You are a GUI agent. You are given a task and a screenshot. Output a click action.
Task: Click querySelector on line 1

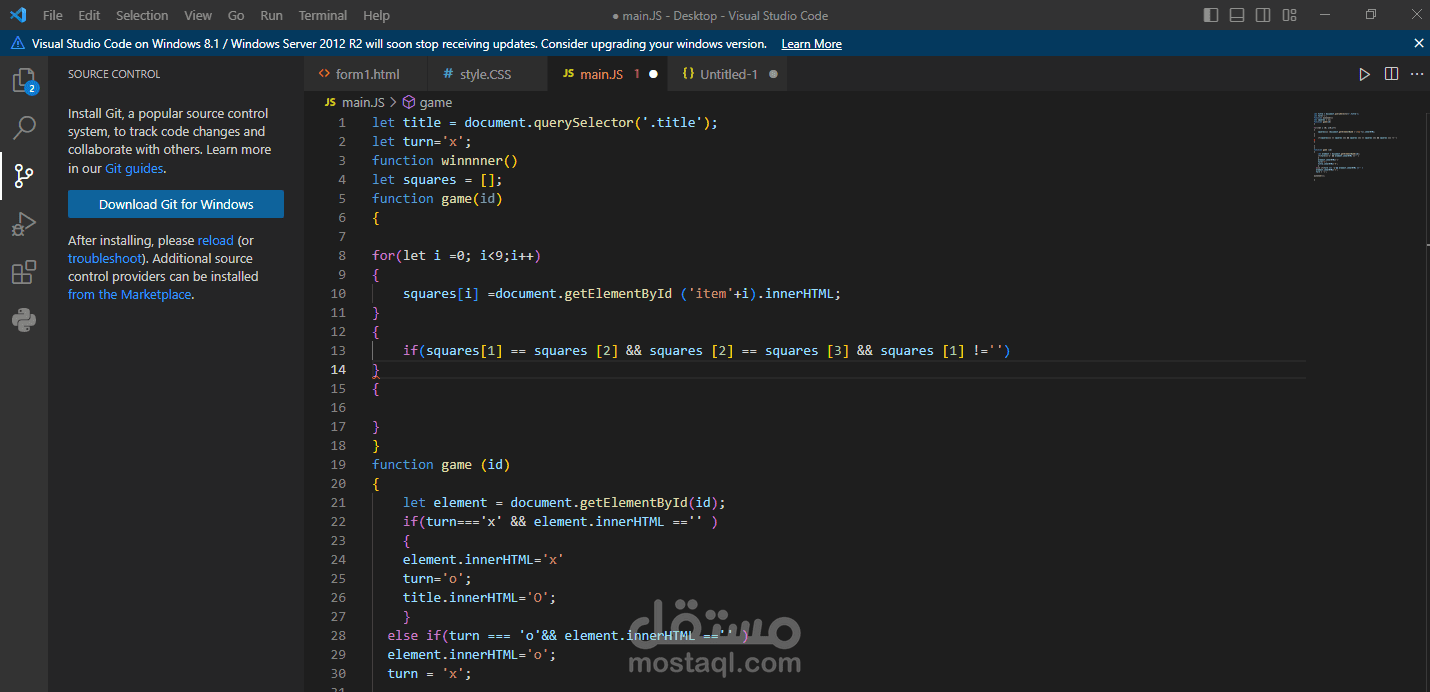[583, 122]
